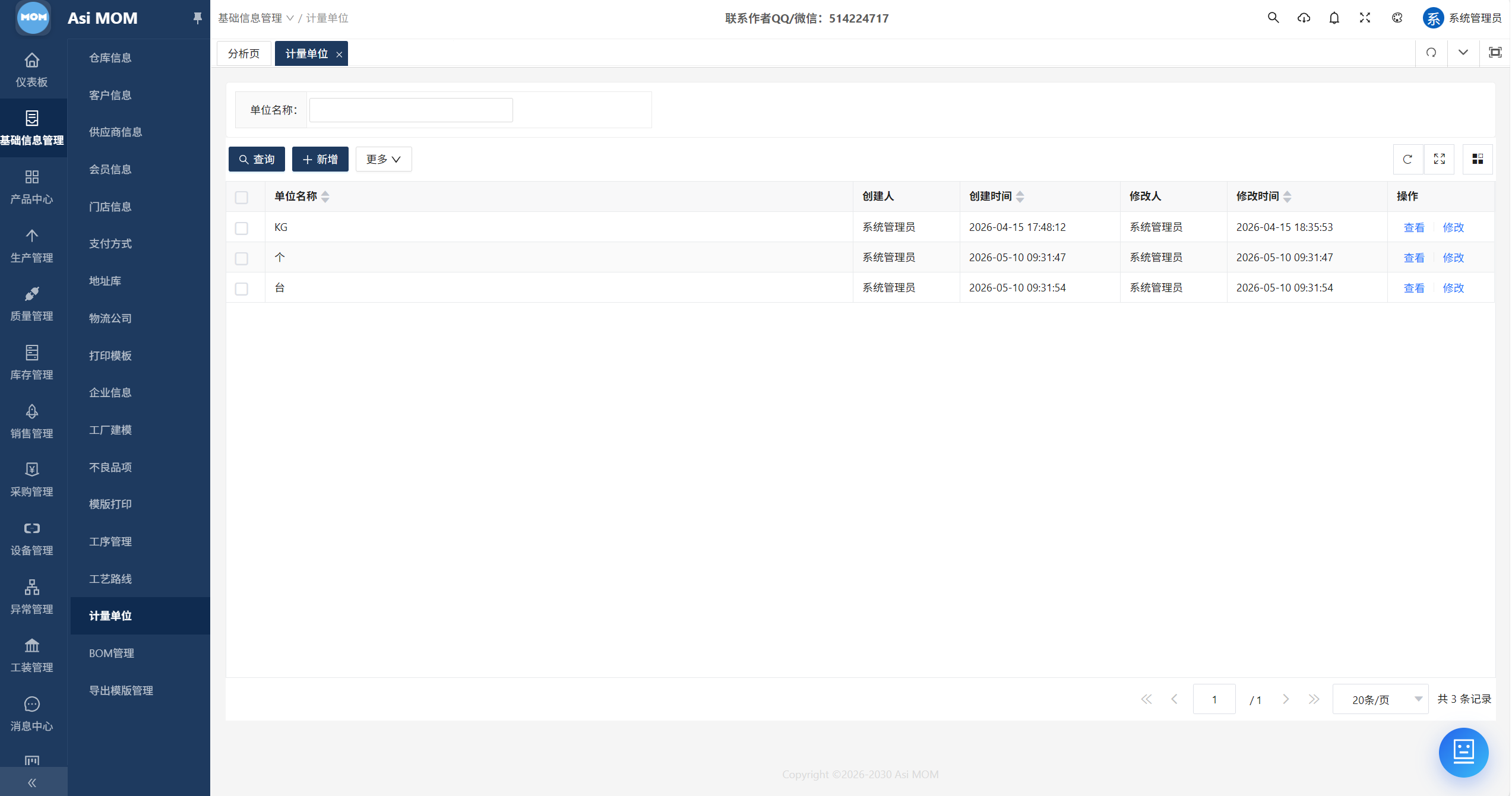Screen dimensions: 1512x796
Task: Refresh the table with toolbar reload icon
Action: tap(1407, 159)
